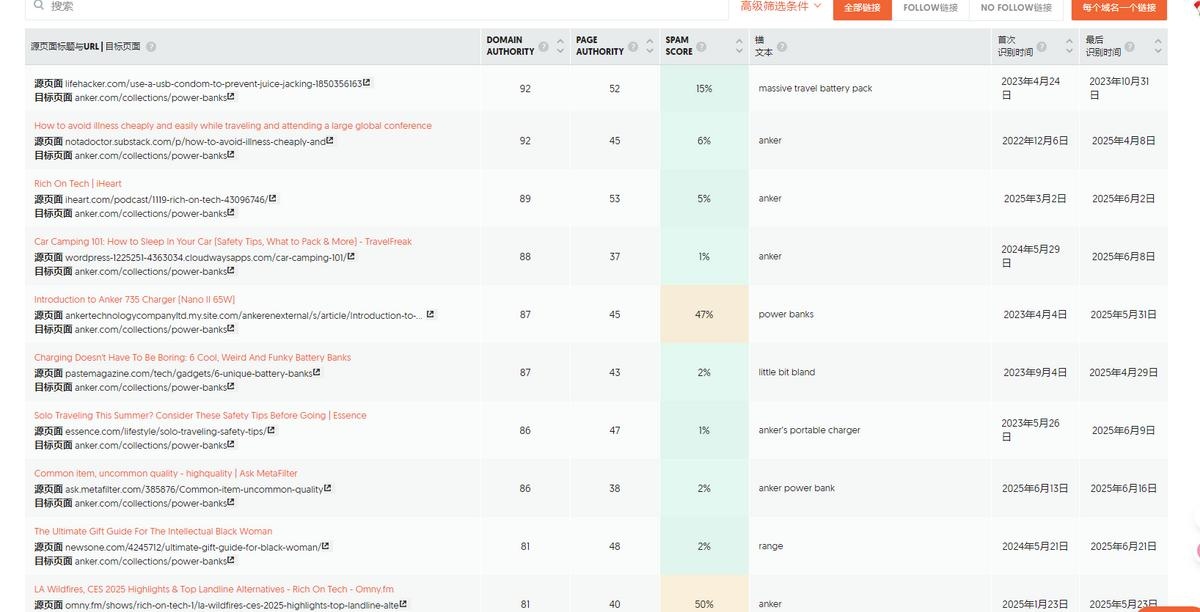
Task: Click anchor text 'little bit bland'
Action: pos(786,373)
